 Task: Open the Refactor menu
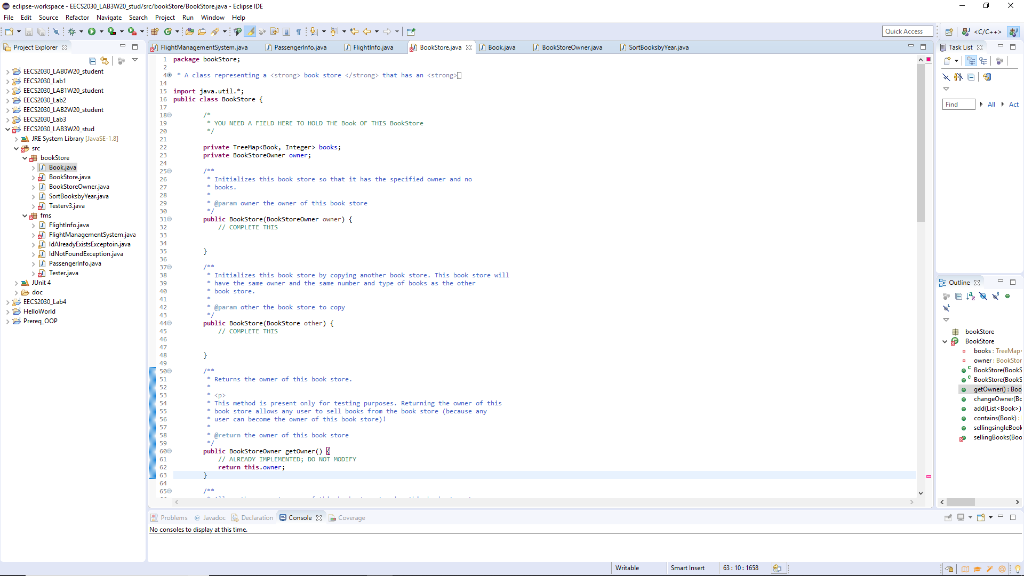click(77, 18)
